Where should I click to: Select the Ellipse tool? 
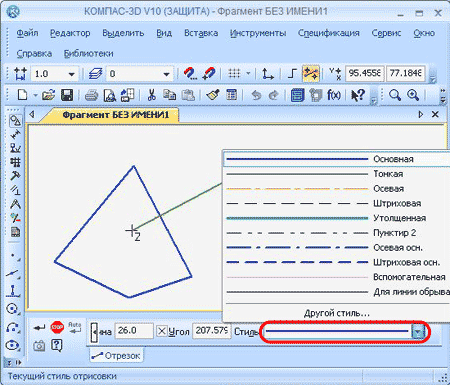(x=13, y=345)
